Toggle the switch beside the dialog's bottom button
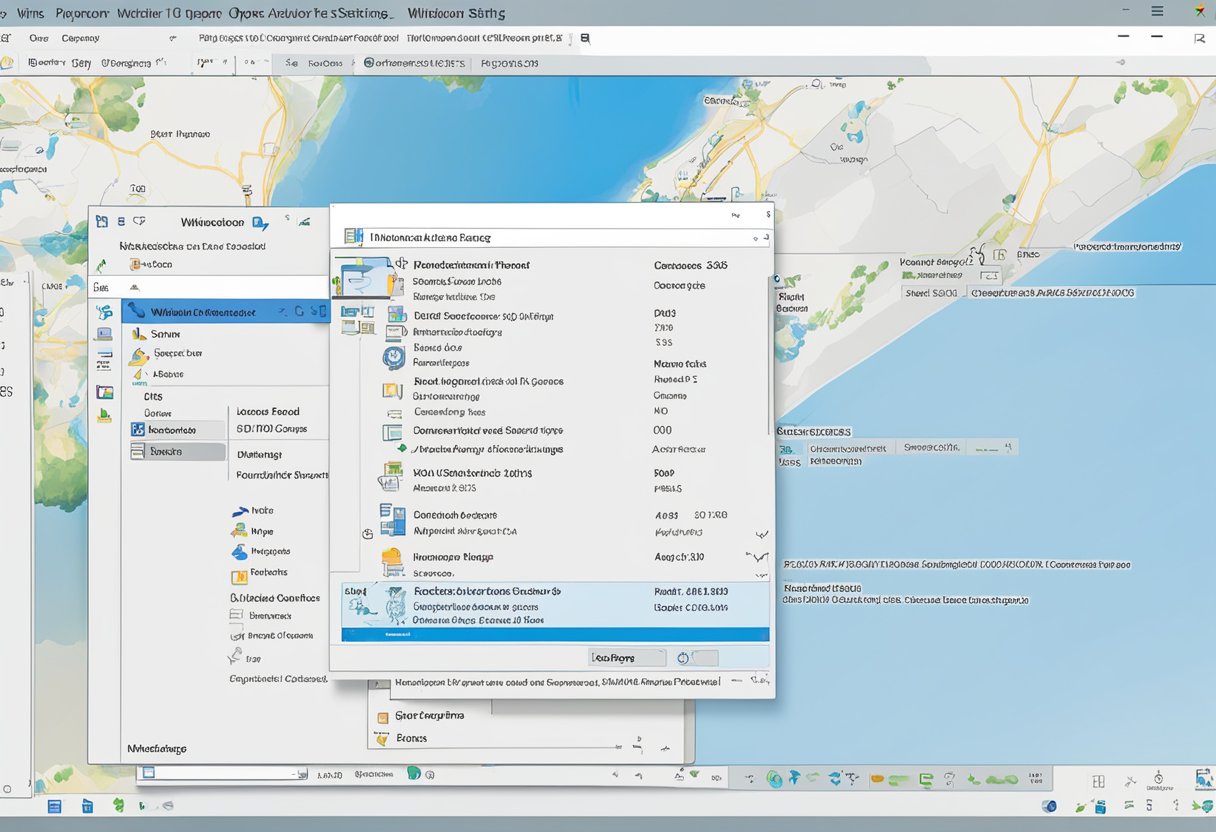 coord(697,658)
